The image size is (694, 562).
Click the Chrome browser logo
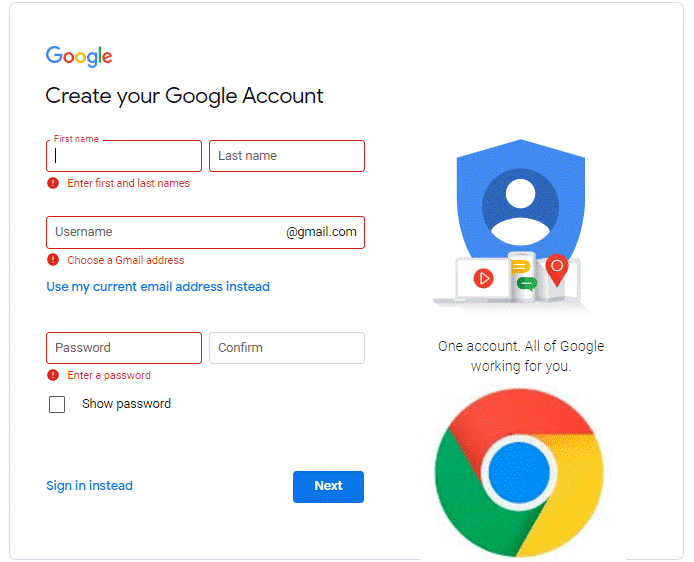tap(519, 472)
